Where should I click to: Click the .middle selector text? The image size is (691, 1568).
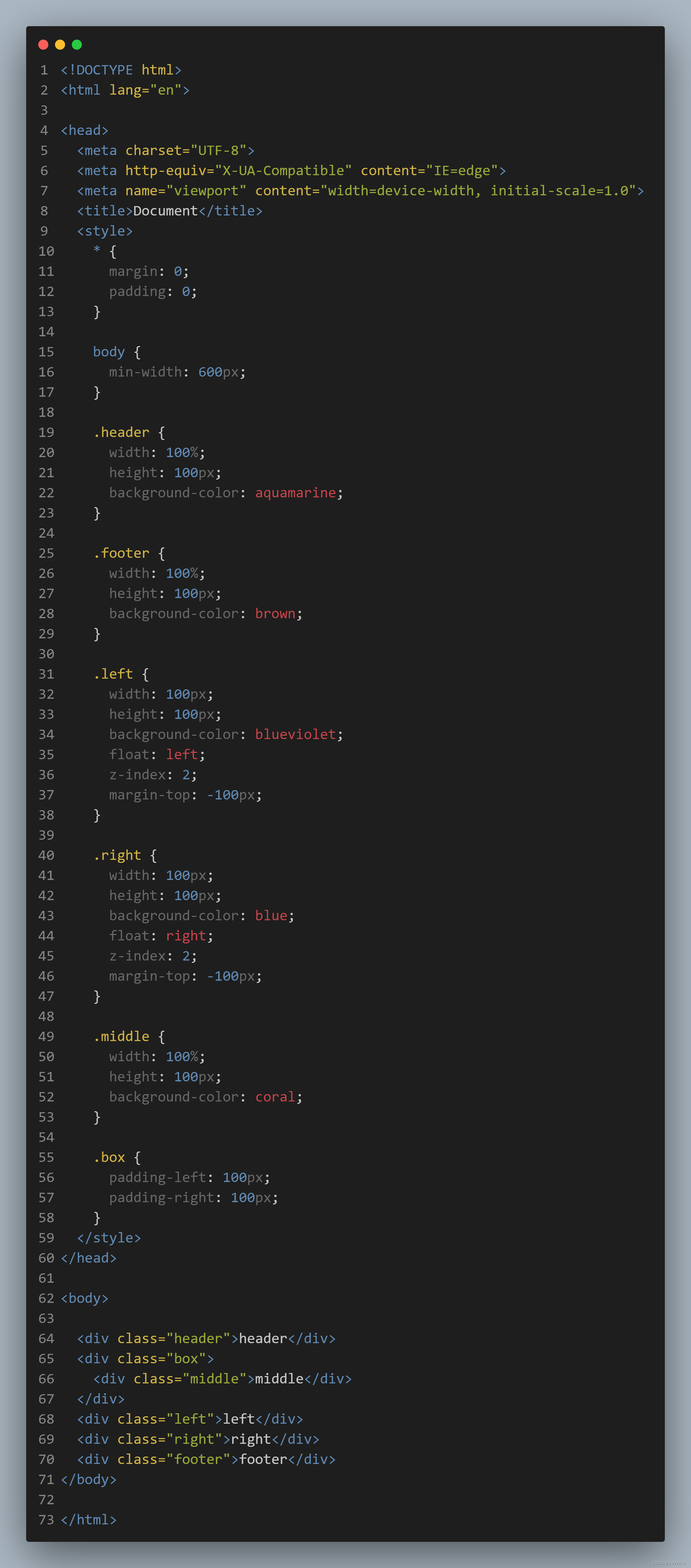pos(121,1036)
